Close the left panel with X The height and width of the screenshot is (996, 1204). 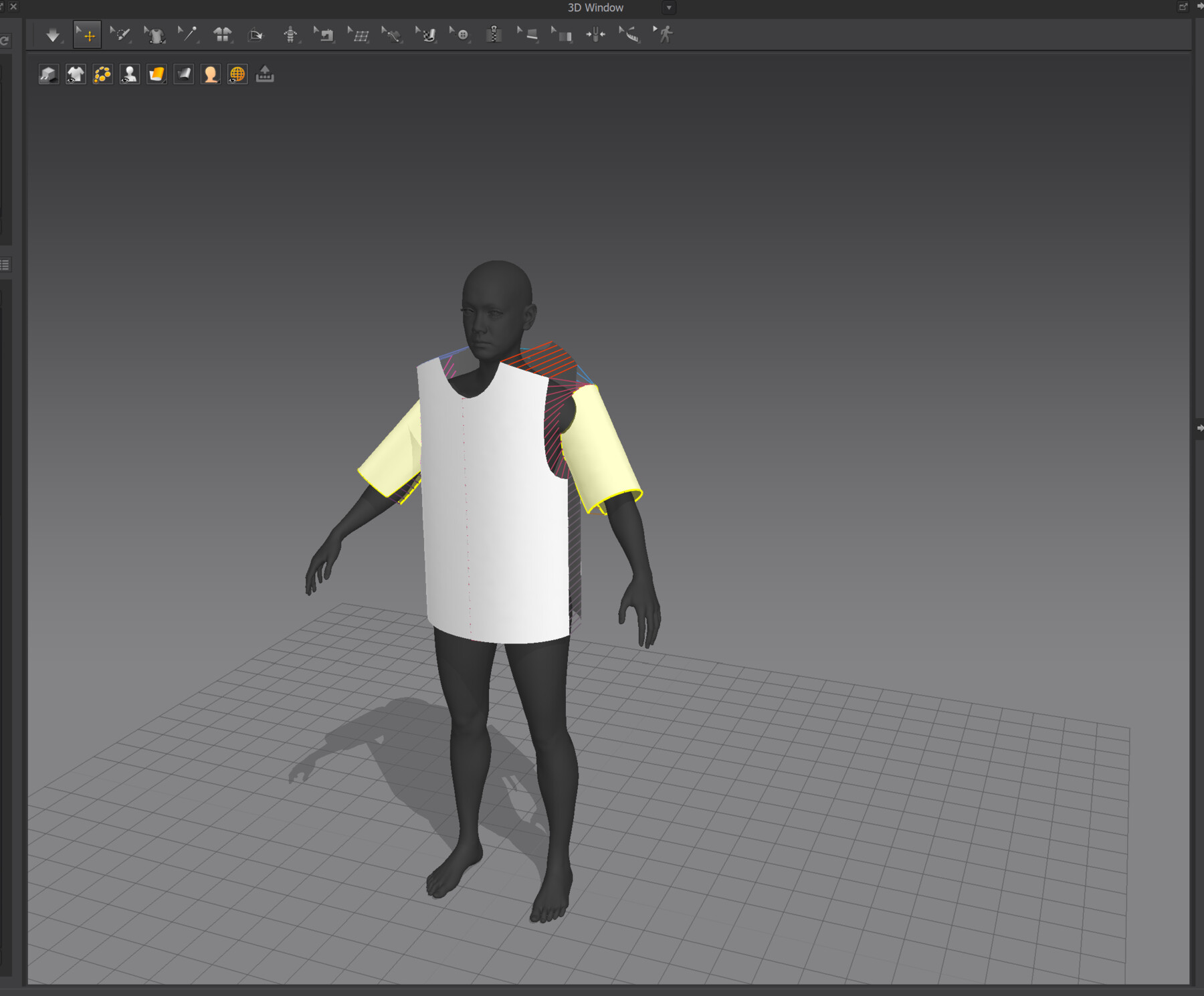pyautogui.click(x=13, y=6)
